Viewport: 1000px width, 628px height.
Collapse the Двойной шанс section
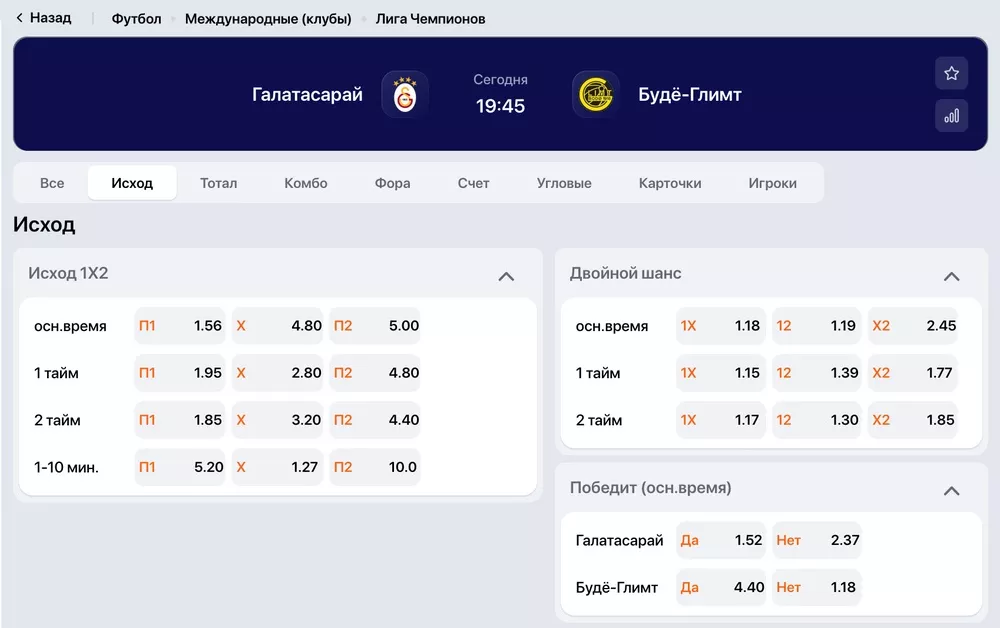tap(951, 276)
